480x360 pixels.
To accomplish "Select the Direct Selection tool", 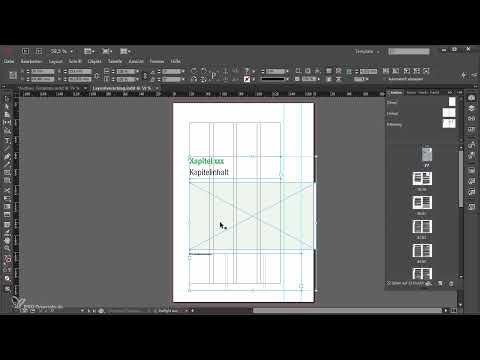I will [7, 107].
